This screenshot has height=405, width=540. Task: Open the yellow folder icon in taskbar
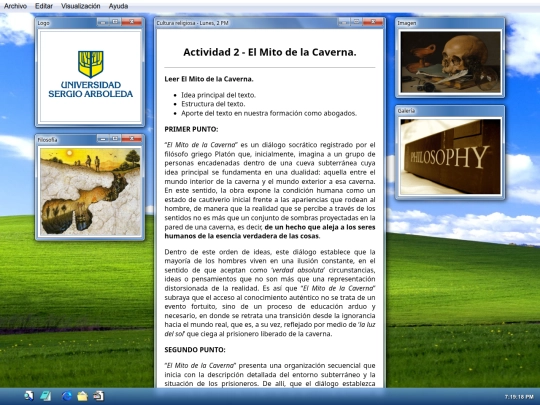[82, 396]
